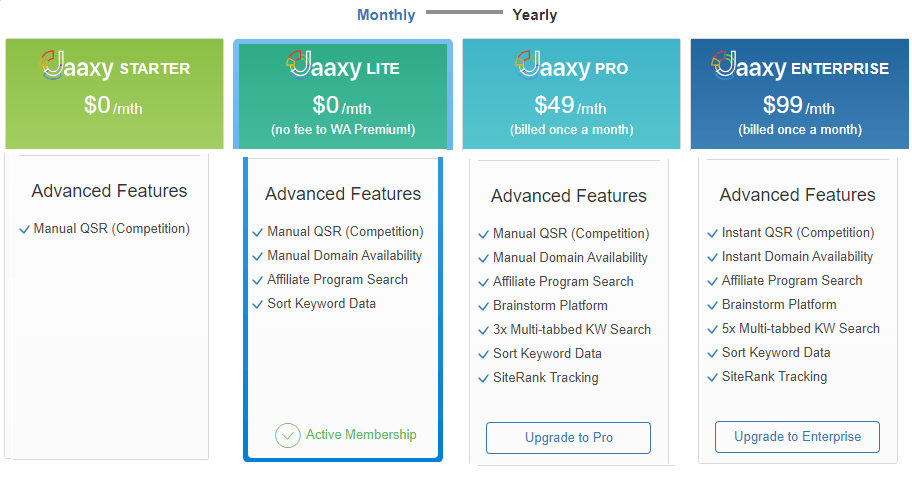Click Affiliate Program Search in Lite plan
Screen dimensions: 912x496
tap(337, 280)
